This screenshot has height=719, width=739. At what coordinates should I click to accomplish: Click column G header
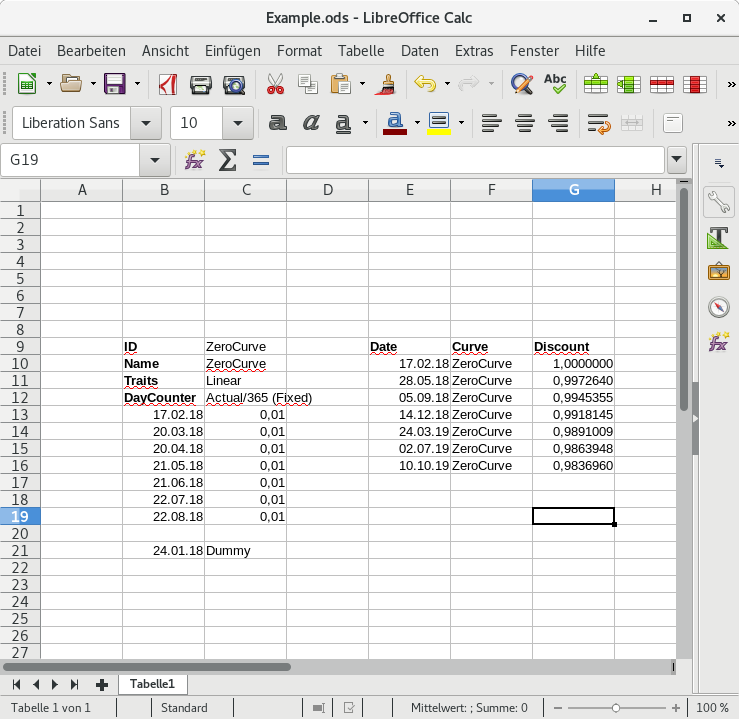tap(574, 190)
